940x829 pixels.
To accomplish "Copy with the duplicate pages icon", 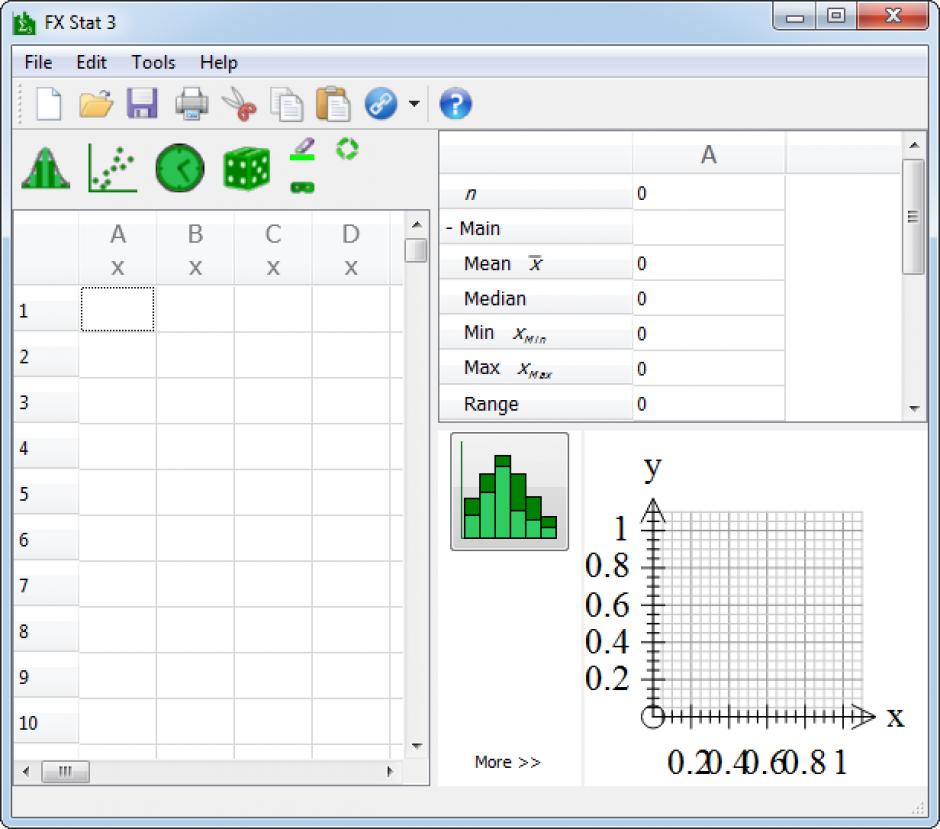I will point(287,104).
